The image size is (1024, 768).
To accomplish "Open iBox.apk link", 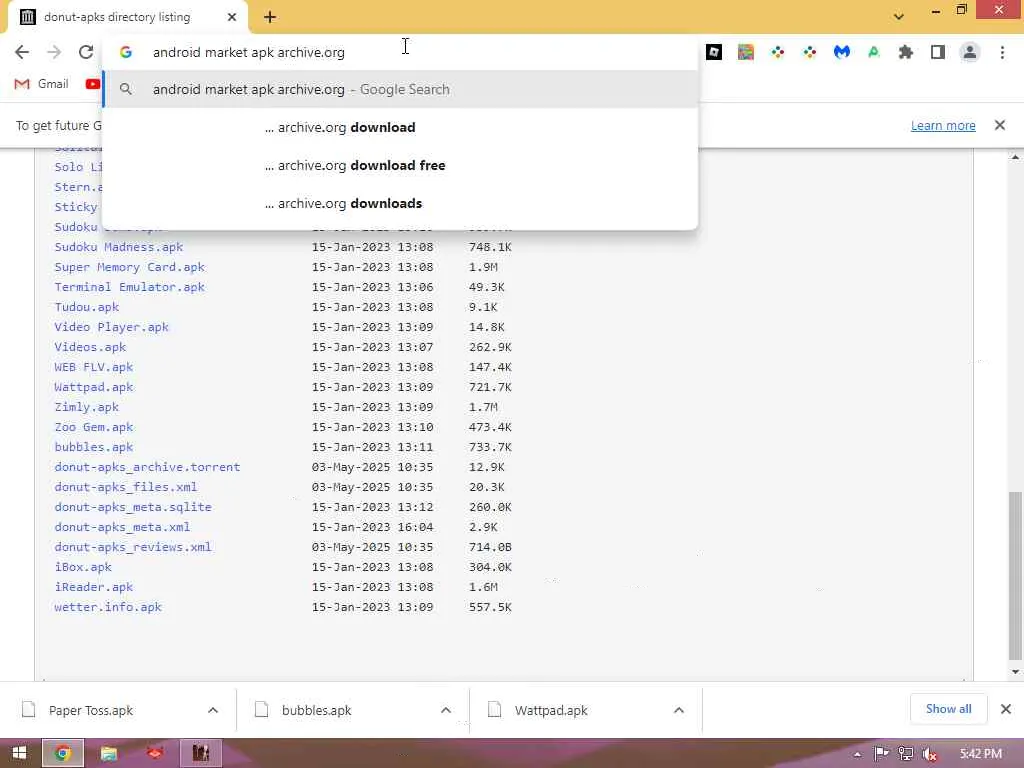I will 83,567.
